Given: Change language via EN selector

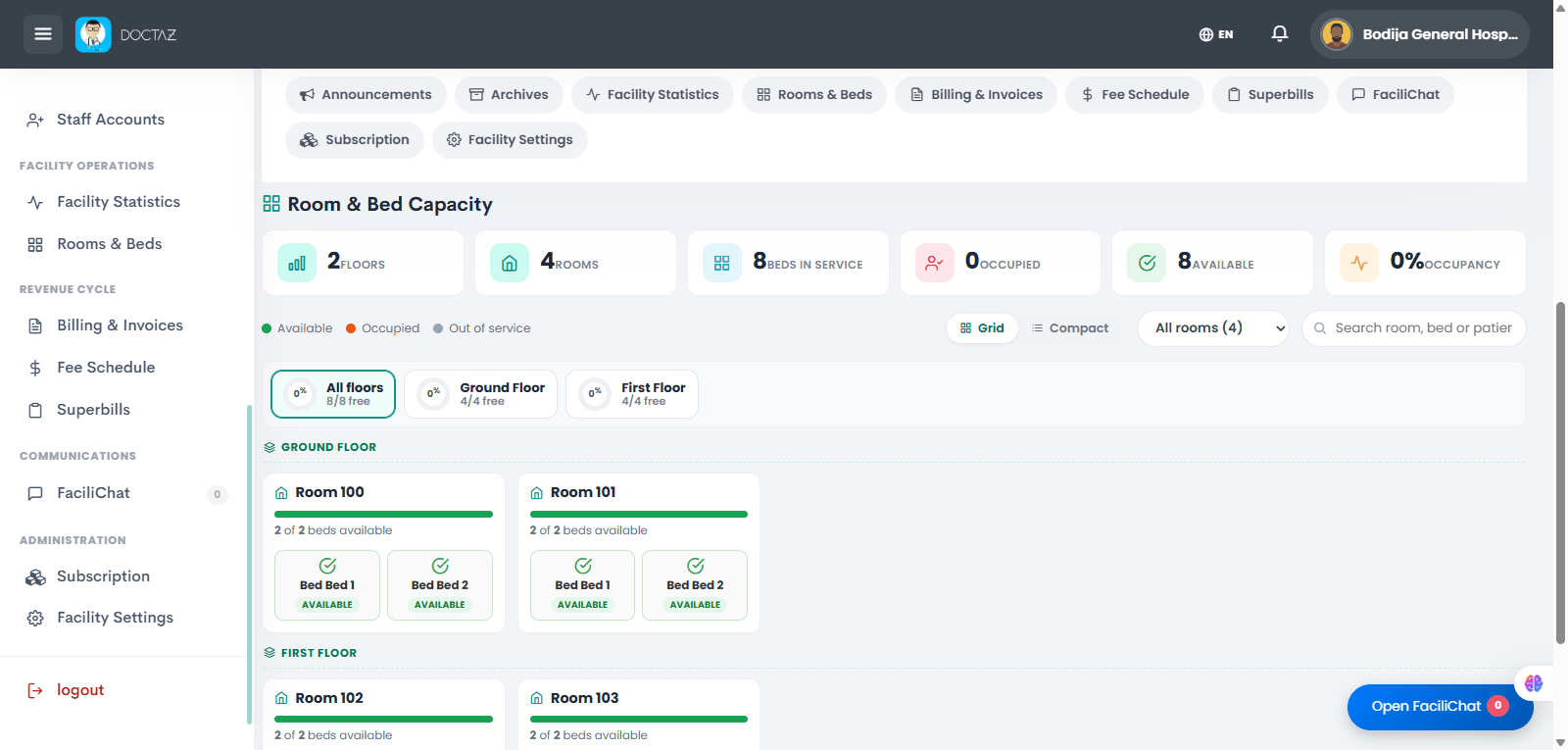Looking at the screenshot, I should point(1216,34).
